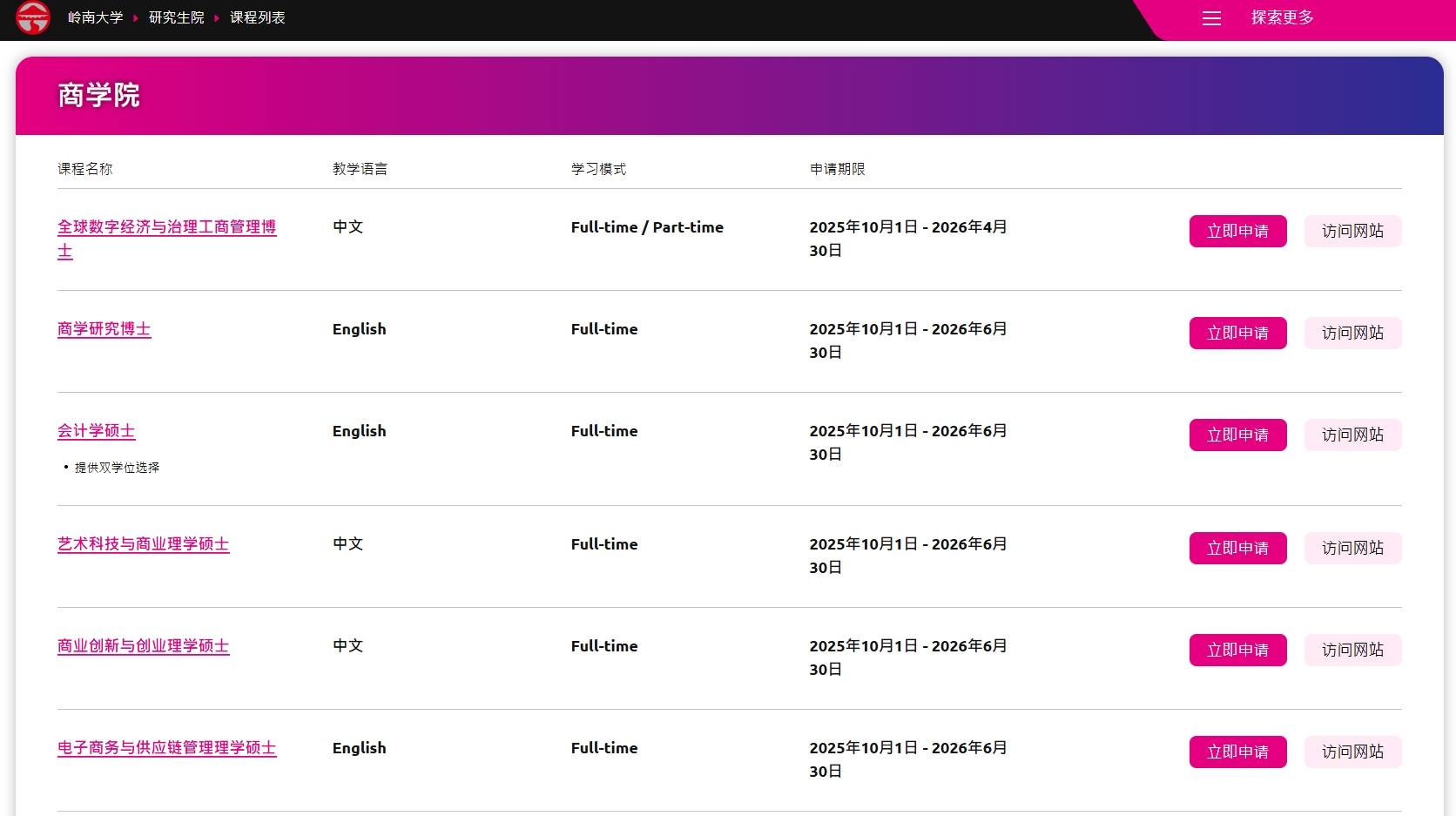Open 会计学硕士 course link
Viewport: 1456px width, 816px height.
(x=97, y=431)
